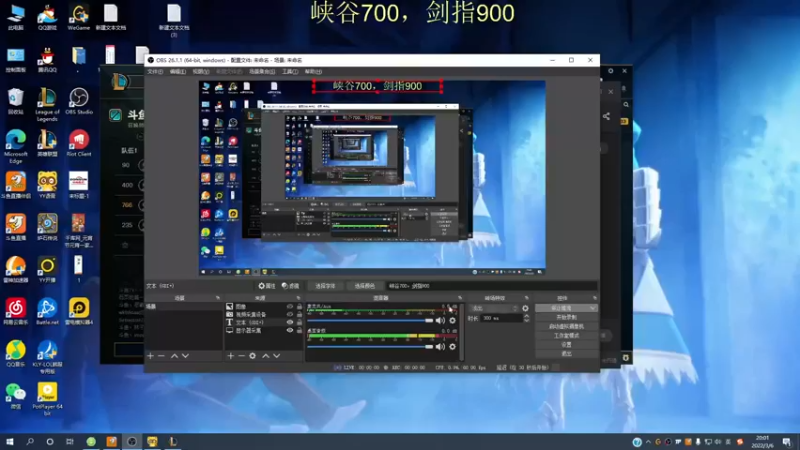This screenshot has height=450, width=800.
Task: Open taskbar search magnifier
Action: pos(30,441)
